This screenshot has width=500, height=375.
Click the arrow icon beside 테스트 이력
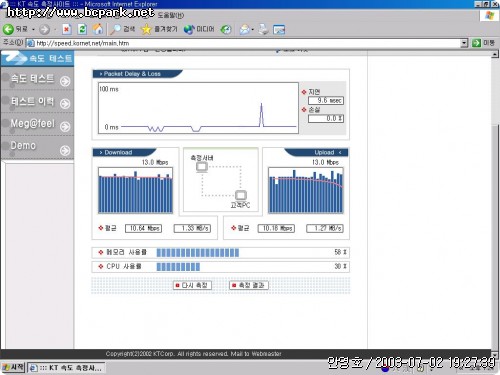pyautogui.click(x=65, y=104)
